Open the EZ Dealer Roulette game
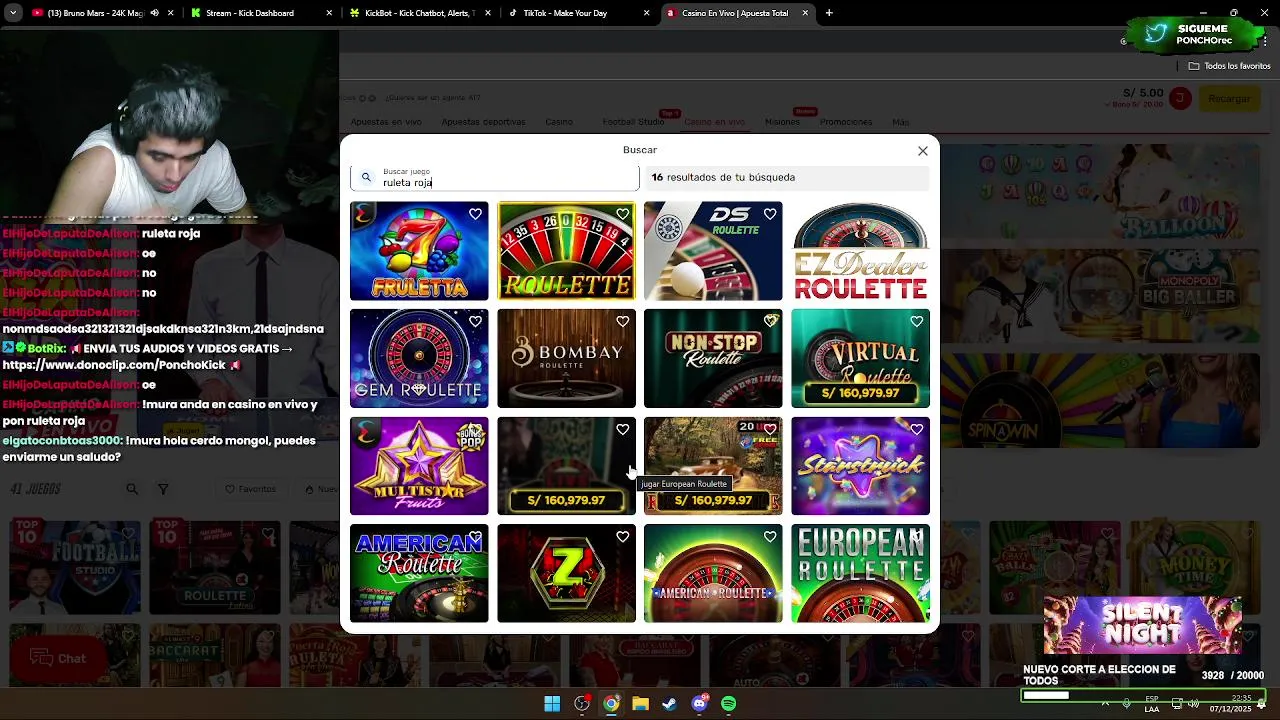This screenshot has height=720, width=1280. click(x=860, y=251)
